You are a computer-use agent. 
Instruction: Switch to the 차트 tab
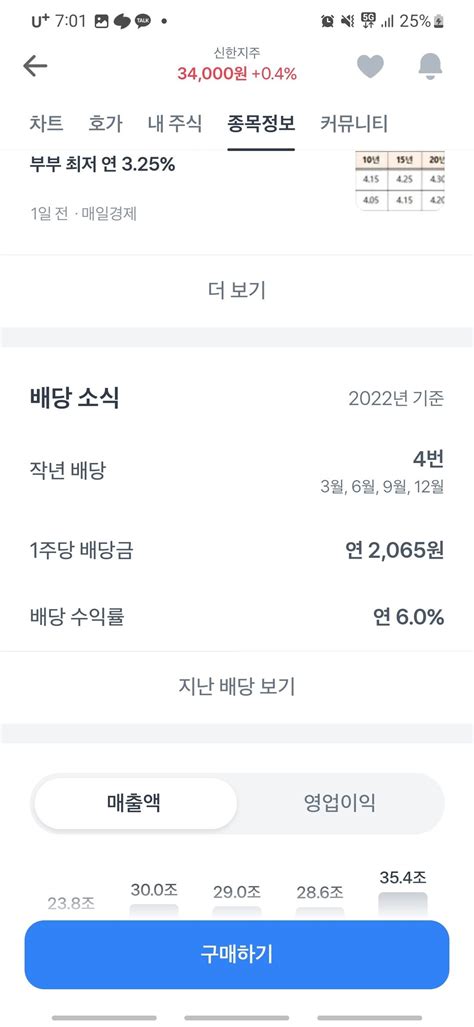pos(46,123)
